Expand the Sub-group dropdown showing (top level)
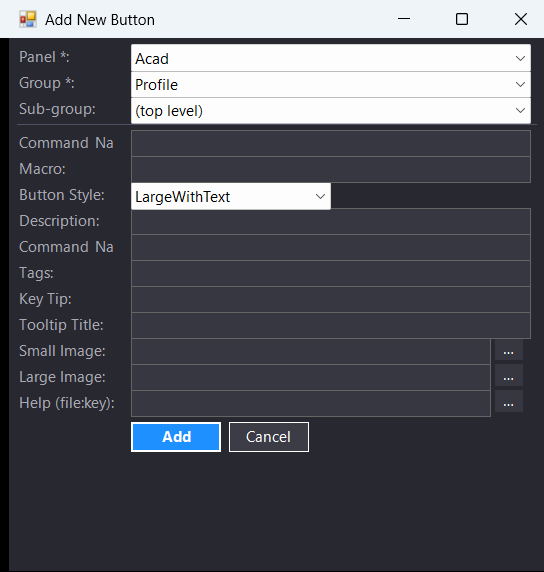This screenshot has width=544, height=572. click(x=331, y=111)
